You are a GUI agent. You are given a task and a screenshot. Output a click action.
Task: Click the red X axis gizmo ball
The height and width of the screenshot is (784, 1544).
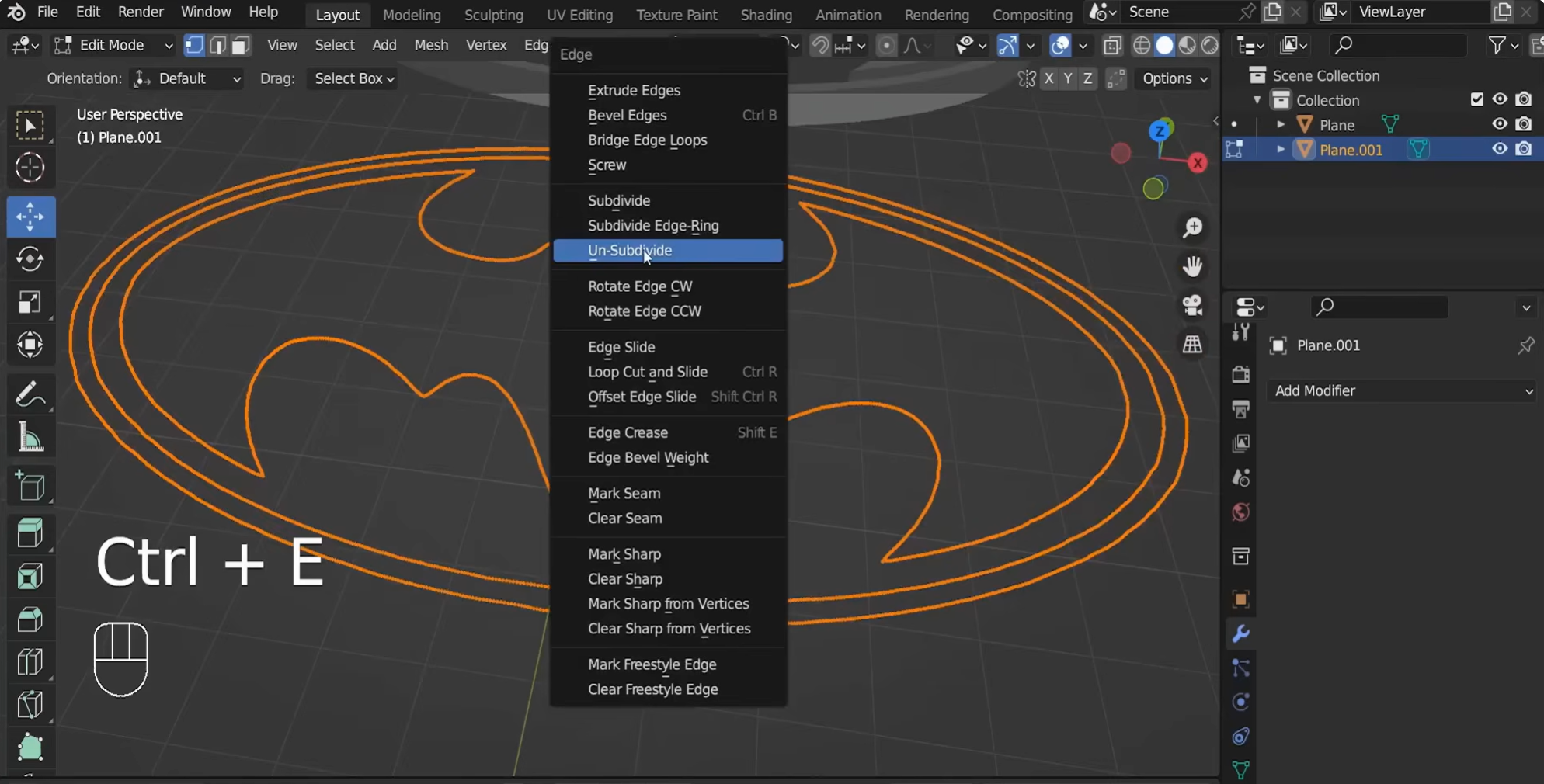pyautogui.click(x=1198, y=163)
